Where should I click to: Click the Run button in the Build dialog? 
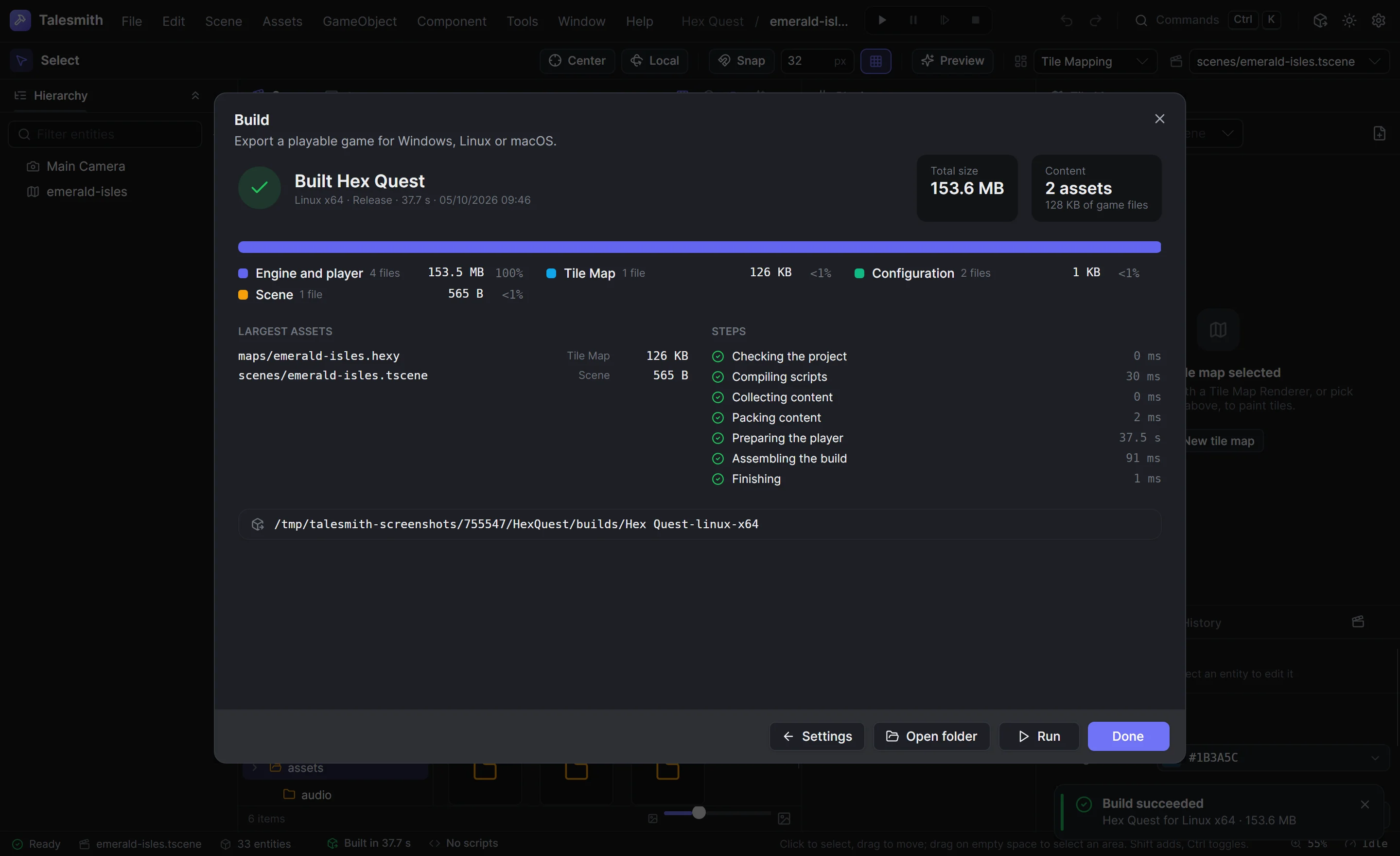click(x=1039, y=736)
